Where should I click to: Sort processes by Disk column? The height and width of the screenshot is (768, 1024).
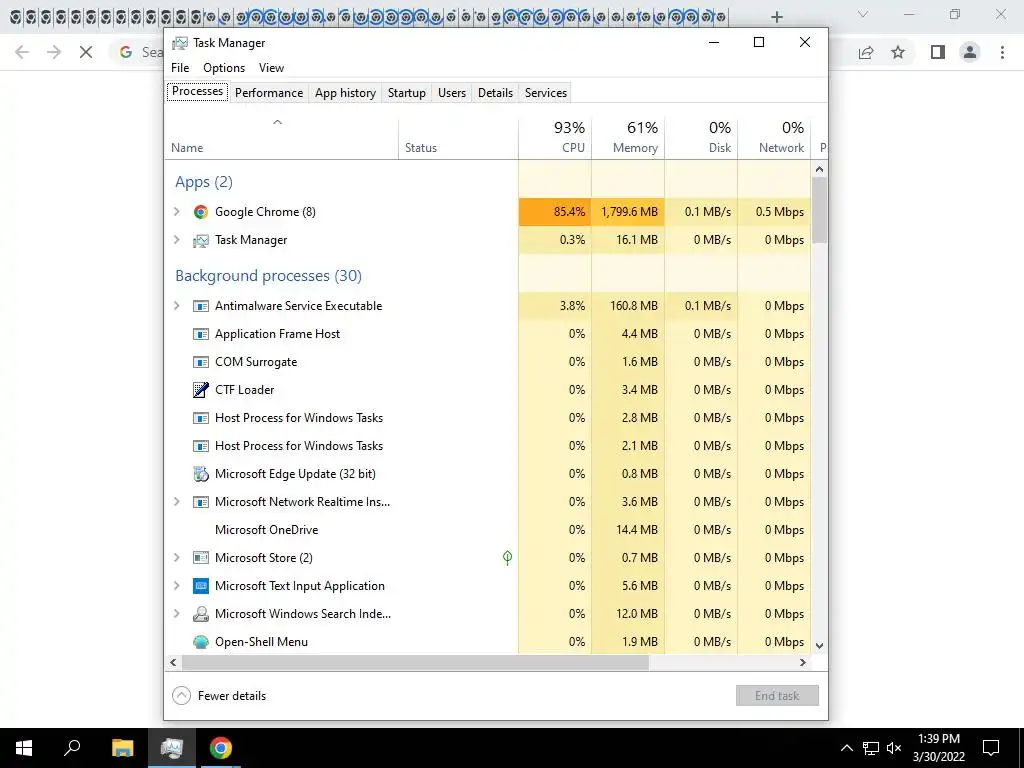click(x=701, y=138)
